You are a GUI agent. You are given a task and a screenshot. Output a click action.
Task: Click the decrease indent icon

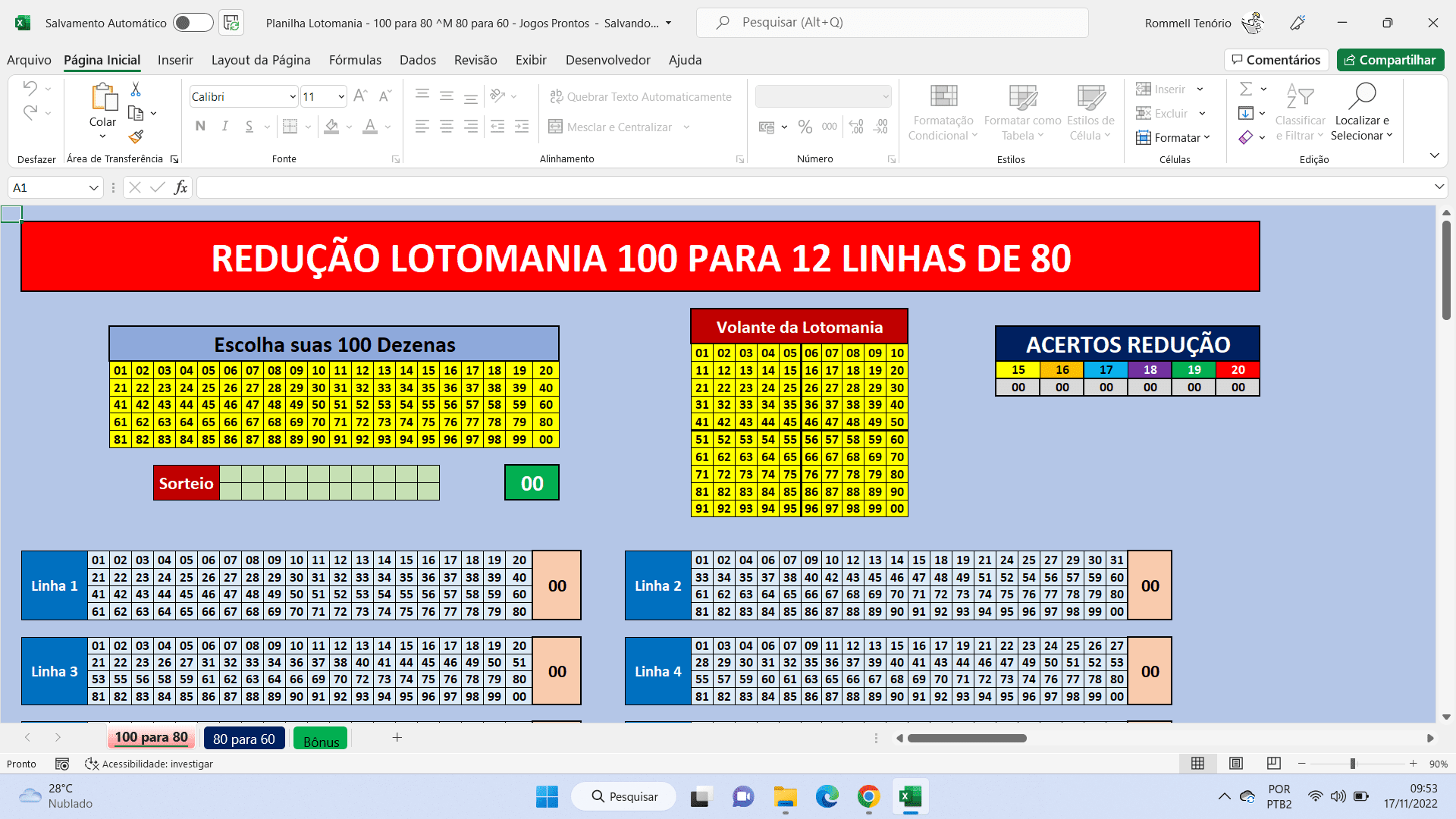497,127
